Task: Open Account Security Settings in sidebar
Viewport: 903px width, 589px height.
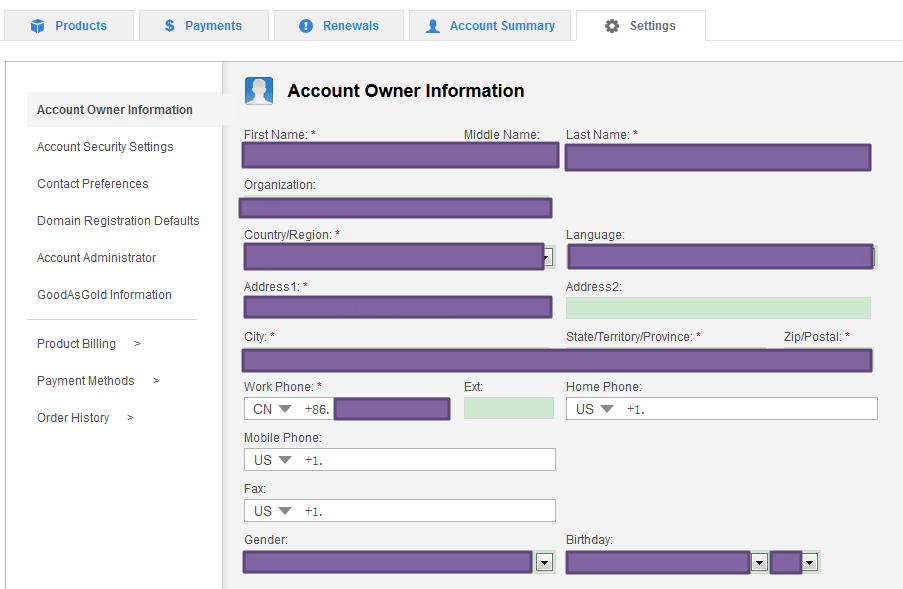Action: coord(105,147)
